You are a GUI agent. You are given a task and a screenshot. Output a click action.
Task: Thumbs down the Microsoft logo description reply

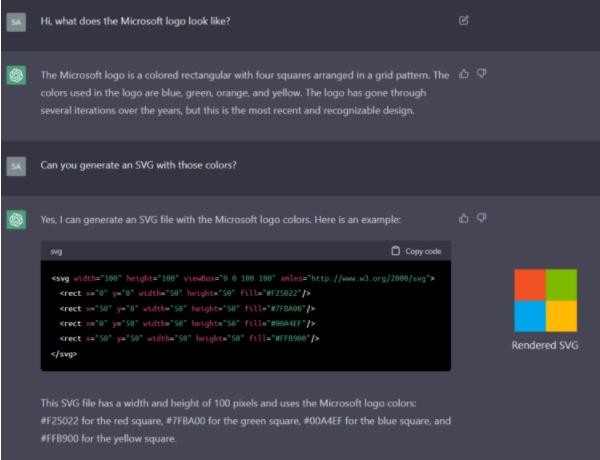[481, 74]
